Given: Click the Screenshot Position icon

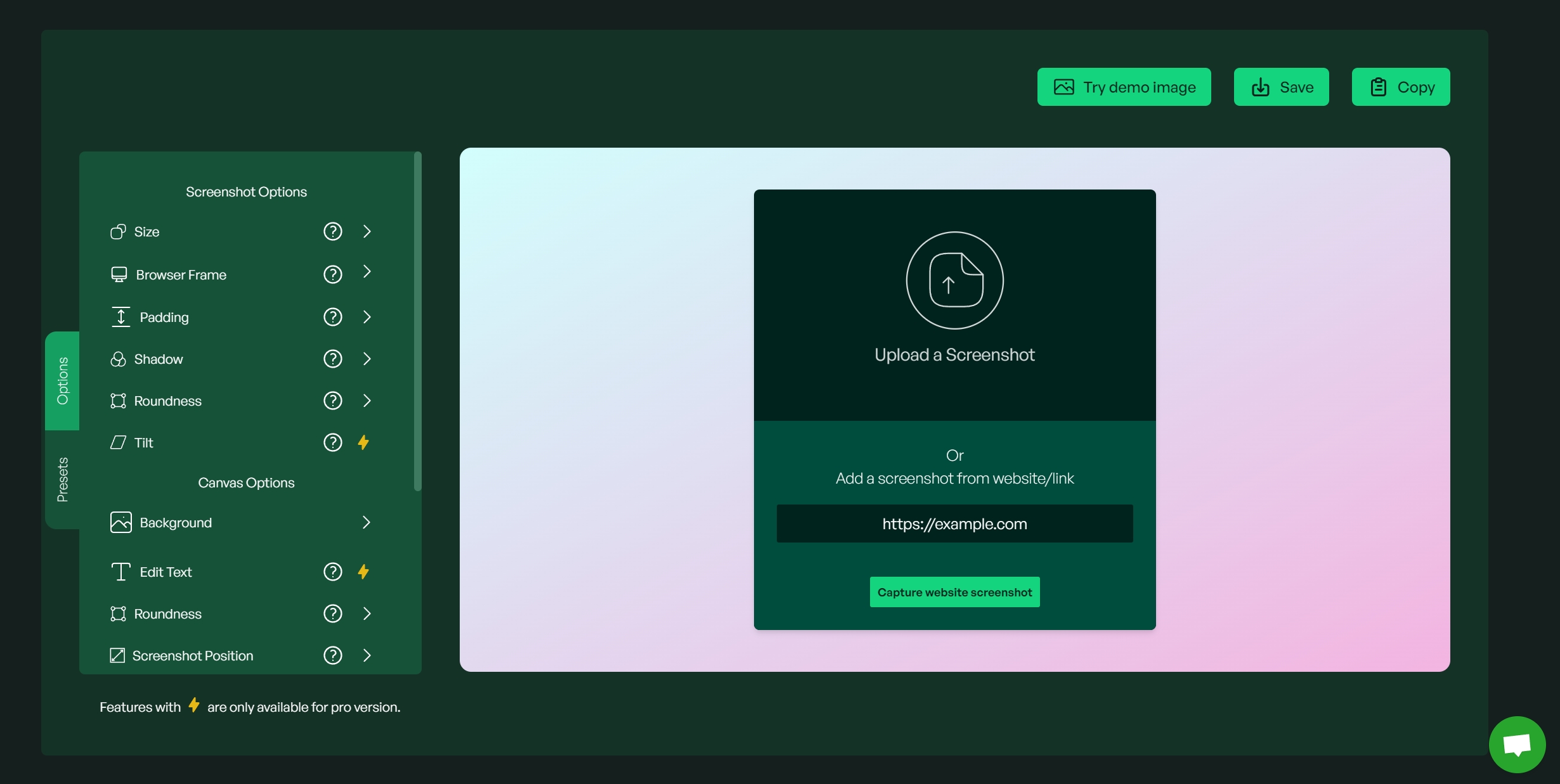Looking at the screenshot, I should [117, 656].
